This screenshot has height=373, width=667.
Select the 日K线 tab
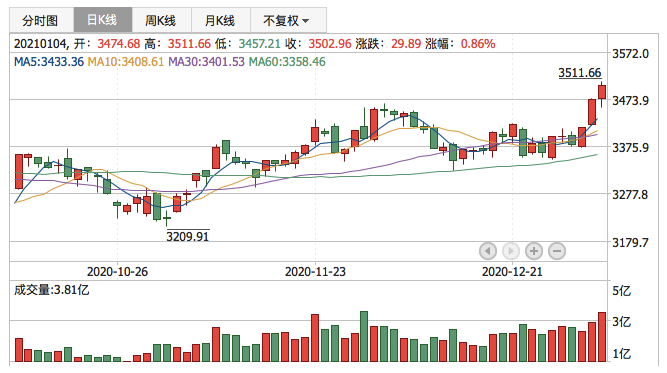103,20
